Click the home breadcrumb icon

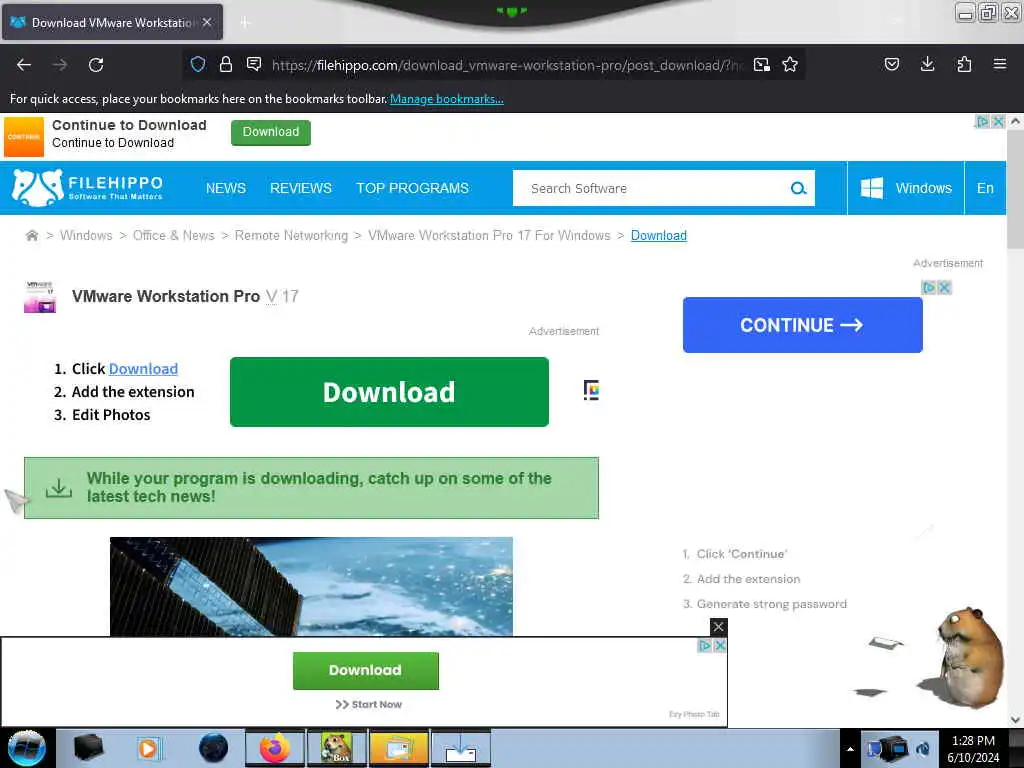[31, 235]
